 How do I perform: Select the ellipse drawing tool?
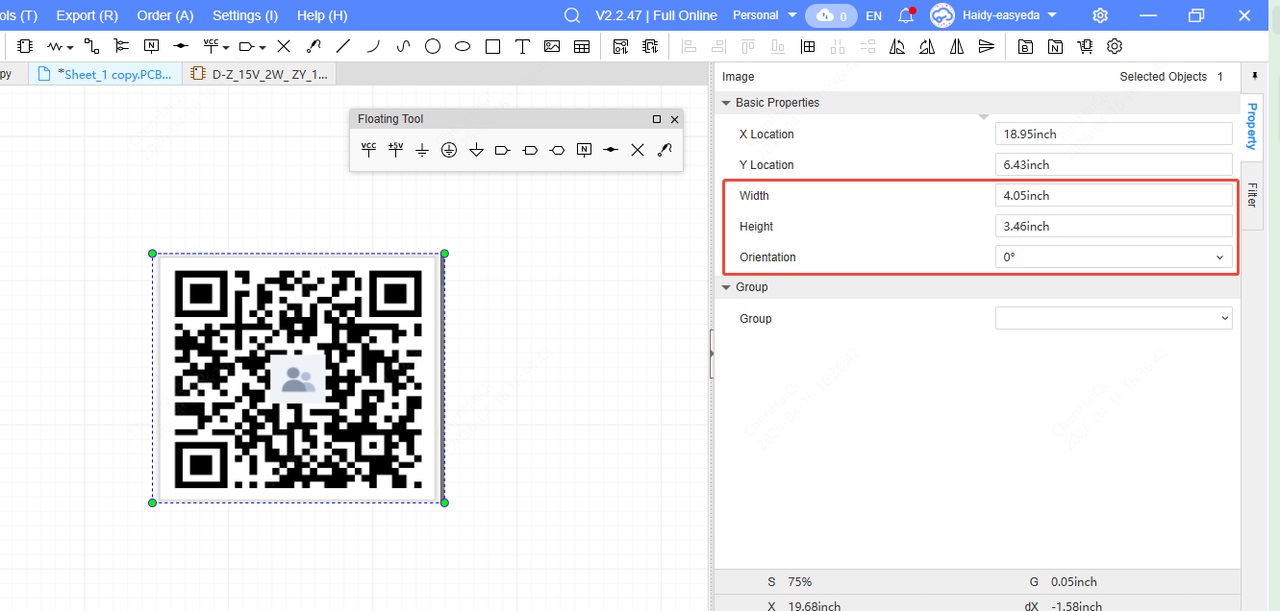tap(463, 46)
